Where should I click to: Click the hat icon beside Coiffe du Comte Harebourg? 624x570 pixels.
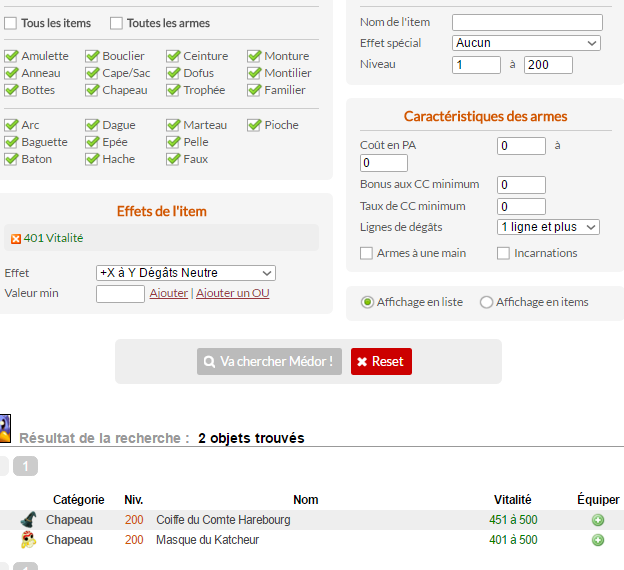click(x=28, y=520)
